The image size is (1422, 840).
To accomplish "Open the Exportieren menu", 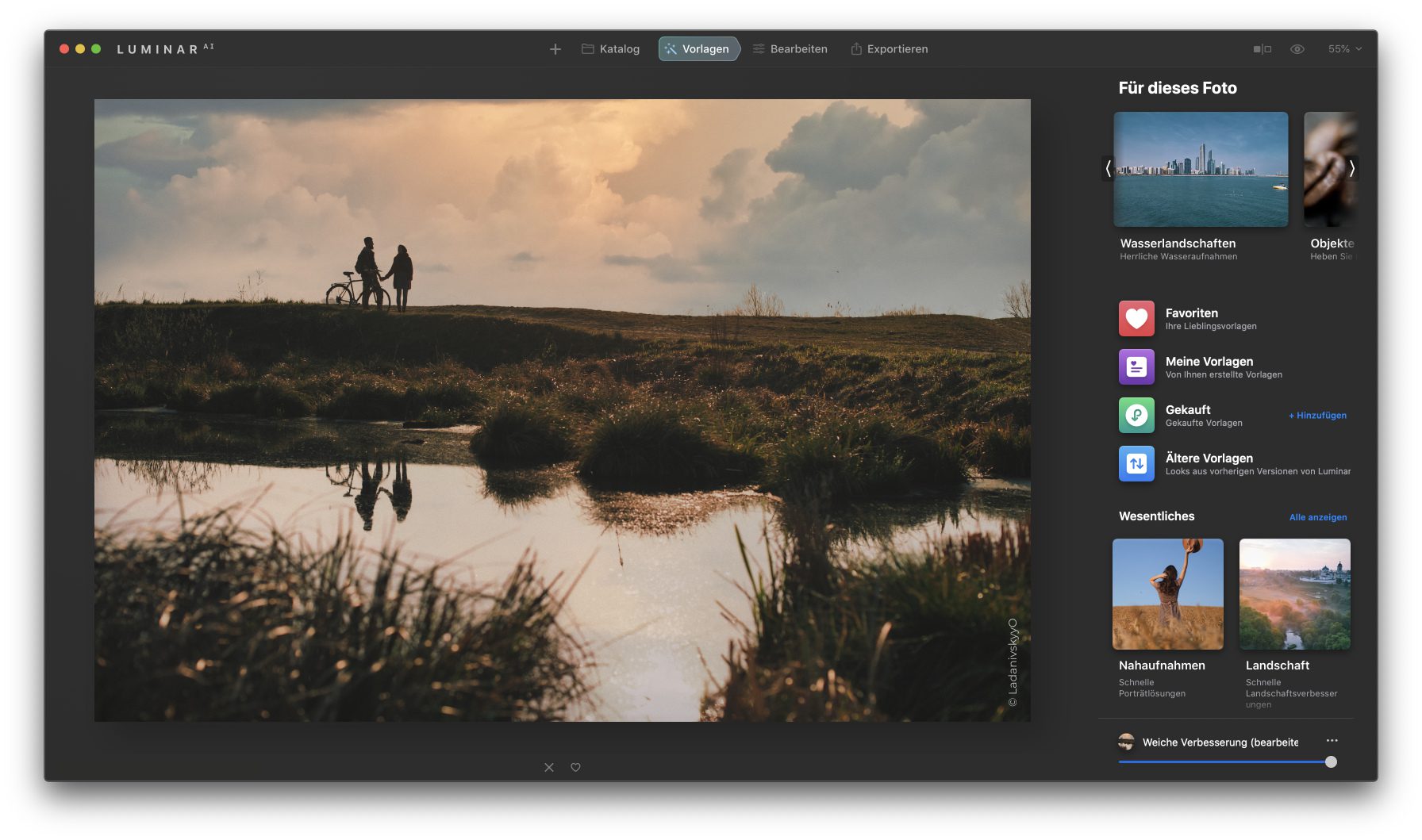I will 889,49.
